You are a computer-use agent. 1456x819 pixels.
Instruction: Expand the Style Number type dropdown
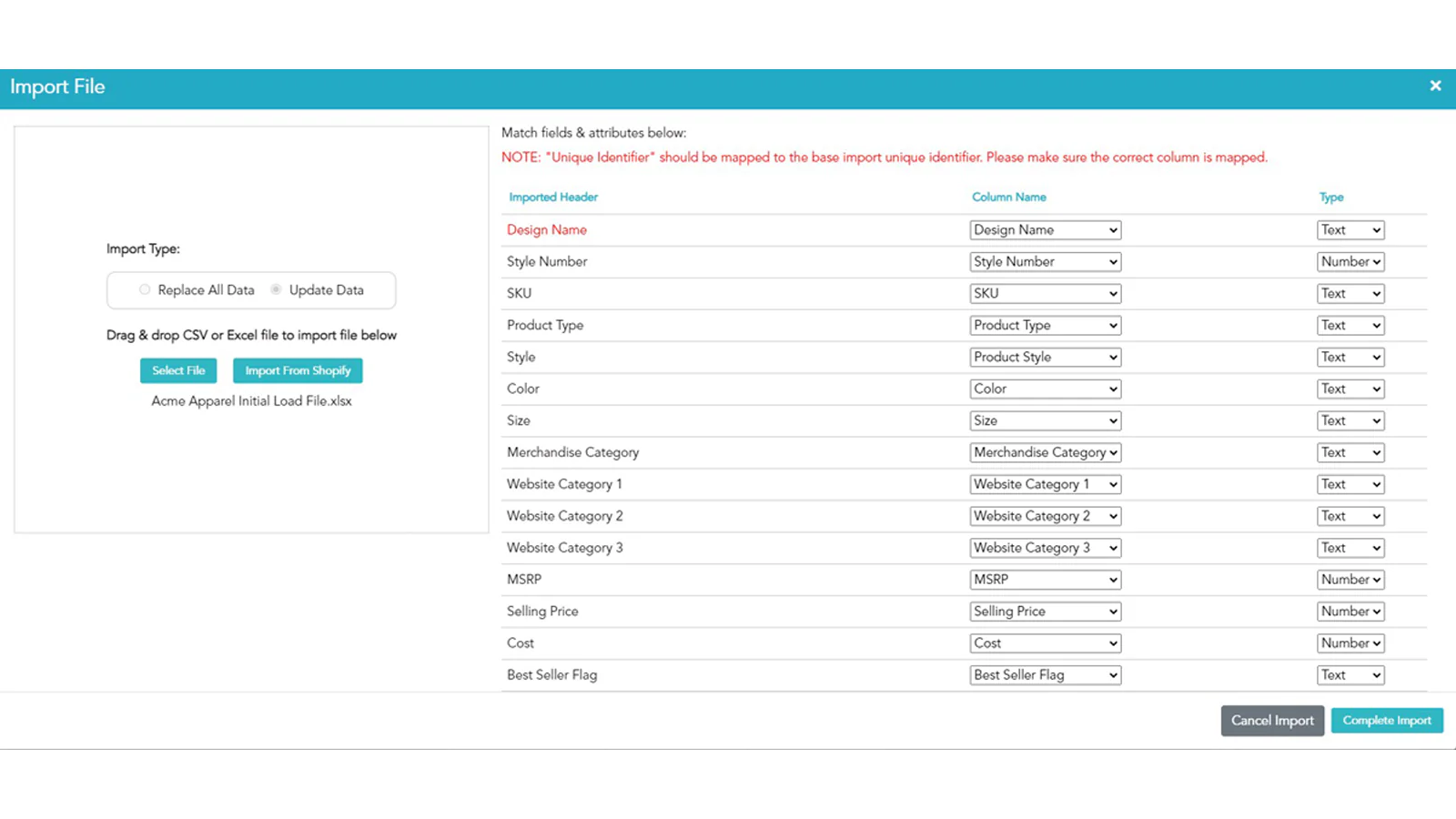[x=1350, y=262]
